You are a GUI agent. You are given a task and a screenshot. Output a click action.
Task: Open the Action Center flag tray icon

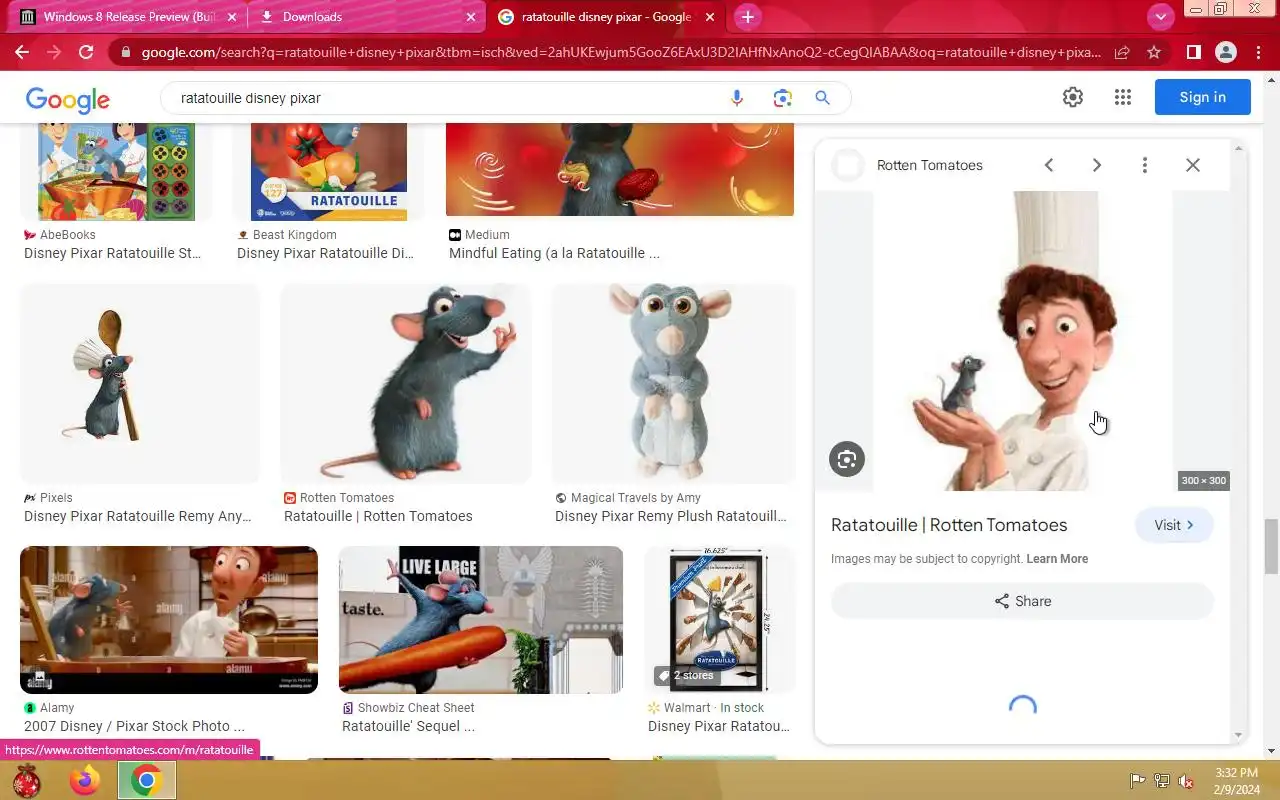(1138, 781)
